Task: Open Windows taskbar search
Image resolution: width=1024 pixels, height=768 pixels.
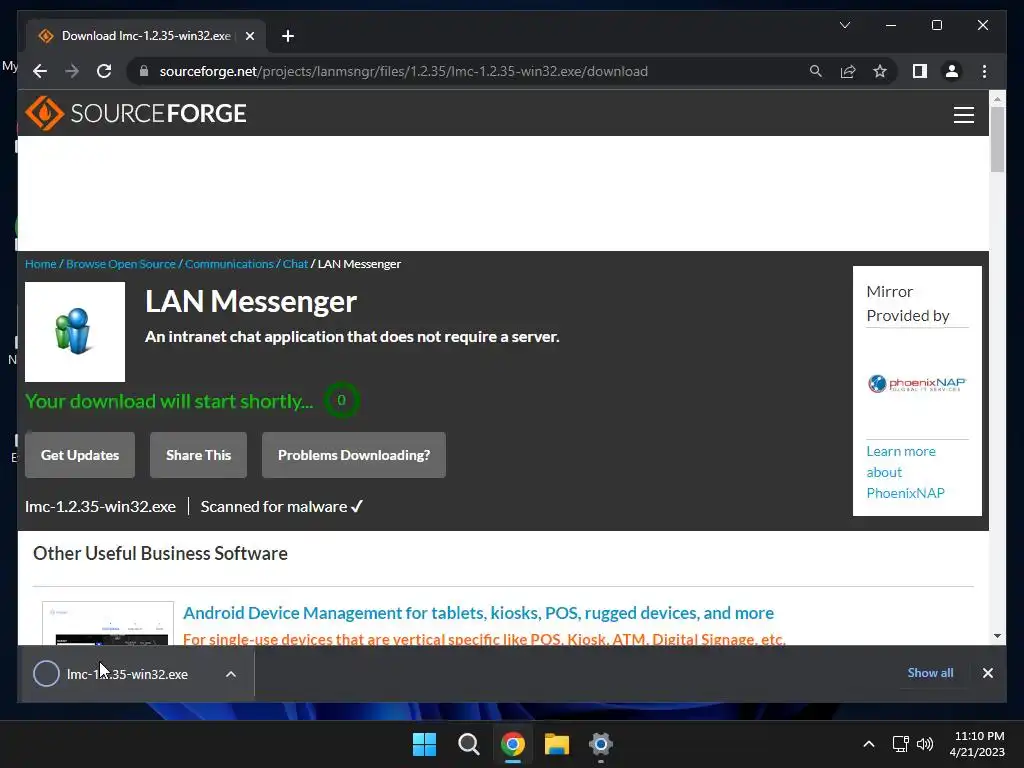Action: click(468, 744)
